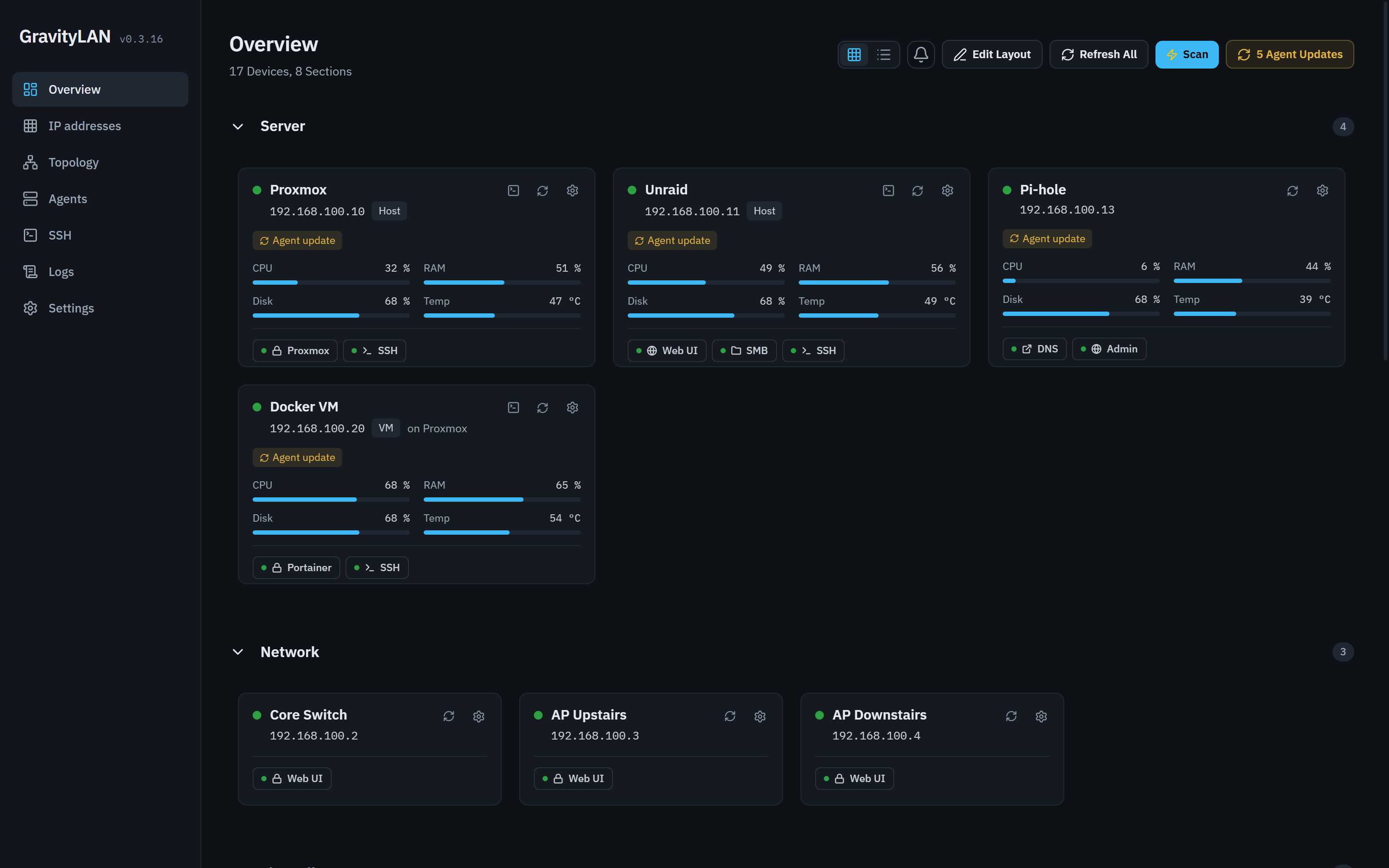1389x868 pixels.
Task: Open the Logs page
Action: (100, 272)
